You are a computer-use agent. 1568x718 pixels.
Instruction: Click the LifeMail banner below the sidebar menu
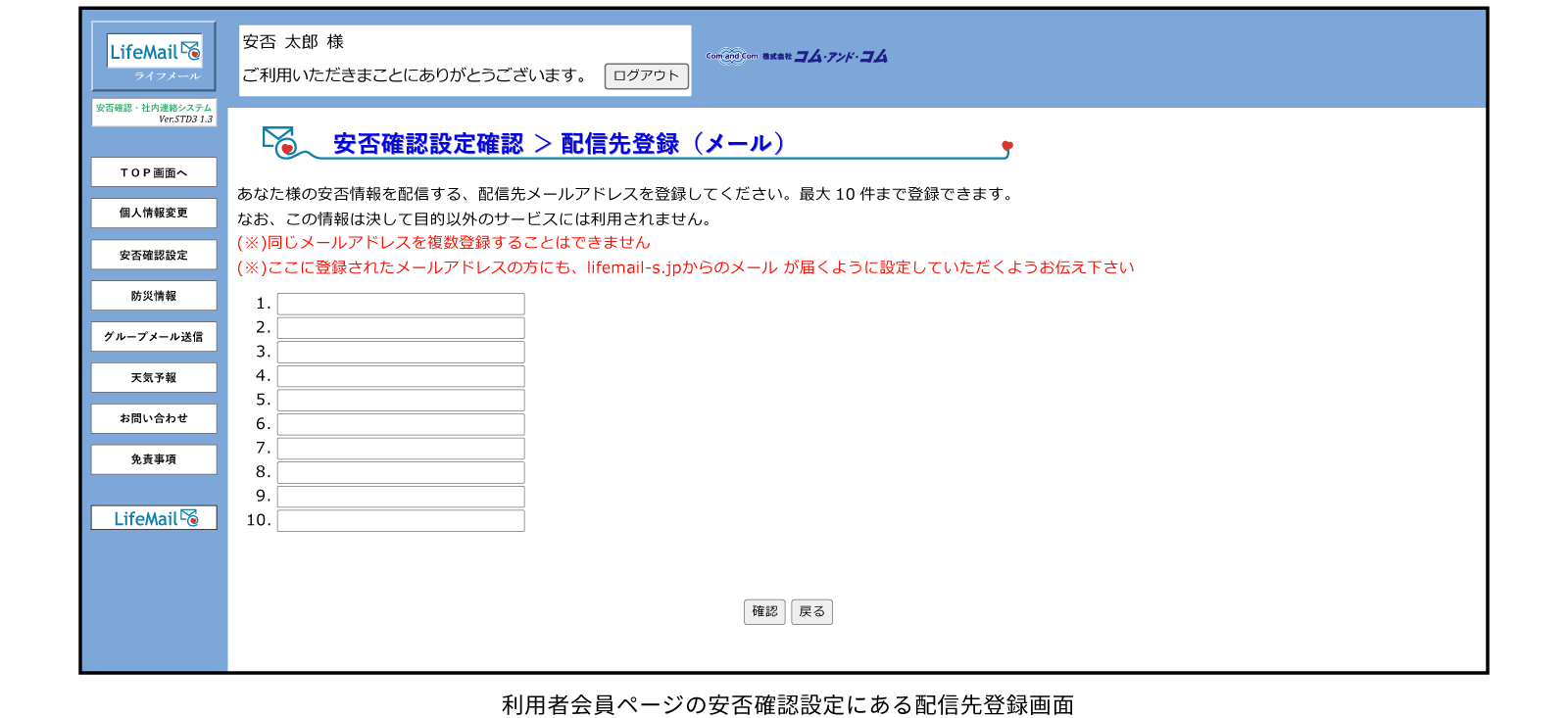(154, 518)
